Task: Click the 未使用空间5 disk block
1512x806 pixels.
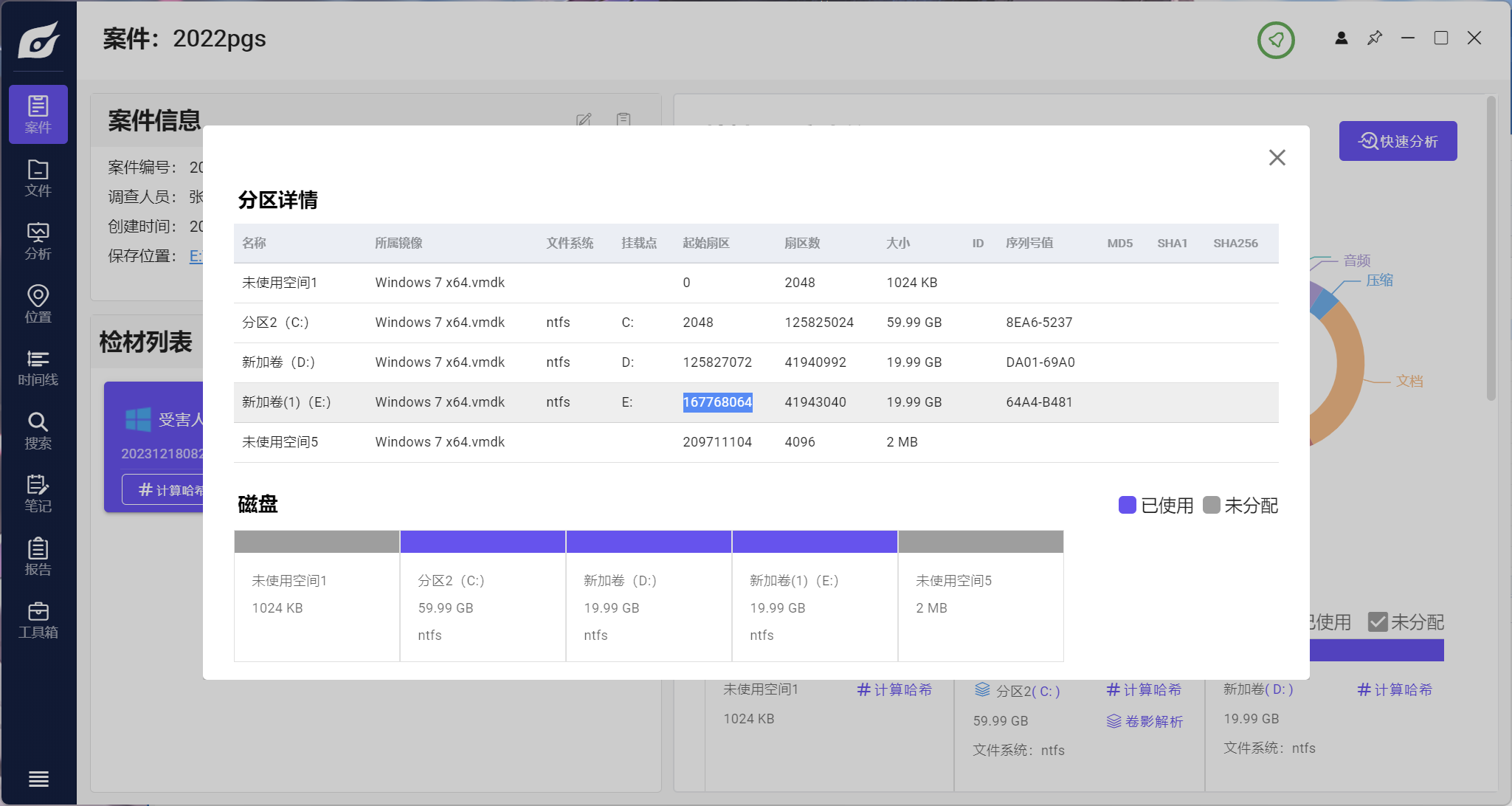Action: point(981,596)
